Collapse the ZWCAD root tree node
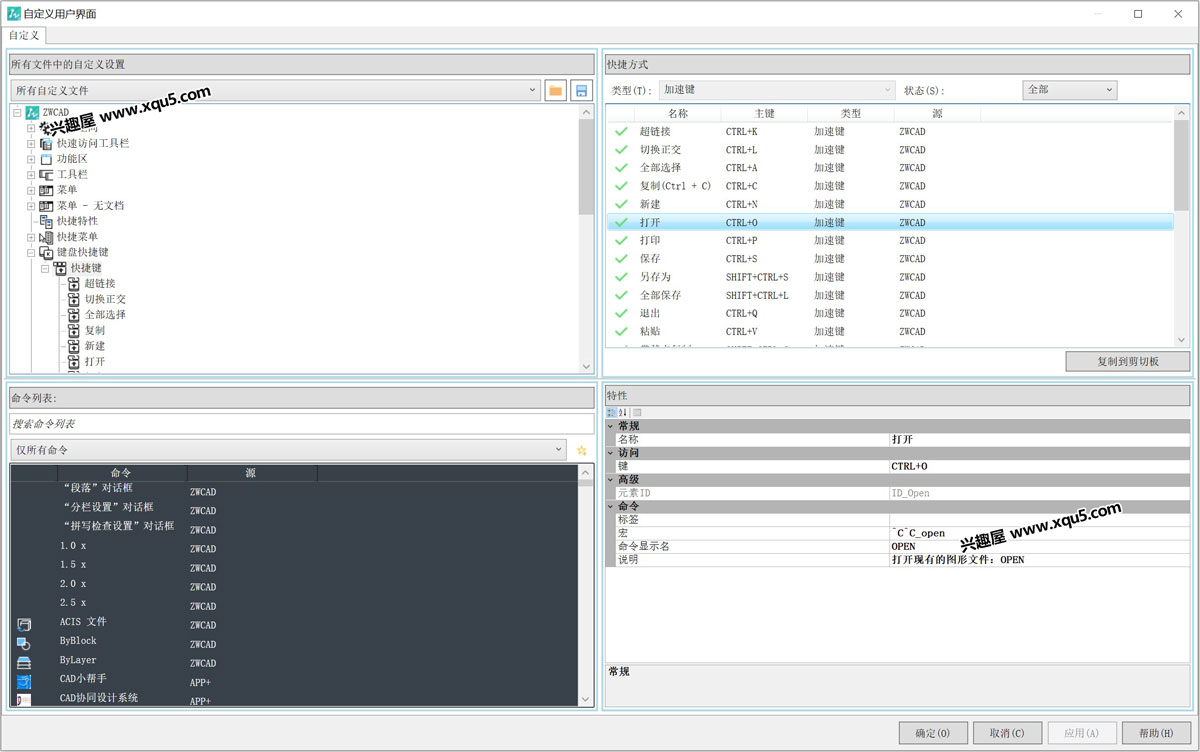Screen dimensions: 1200x752 point(17,113)
